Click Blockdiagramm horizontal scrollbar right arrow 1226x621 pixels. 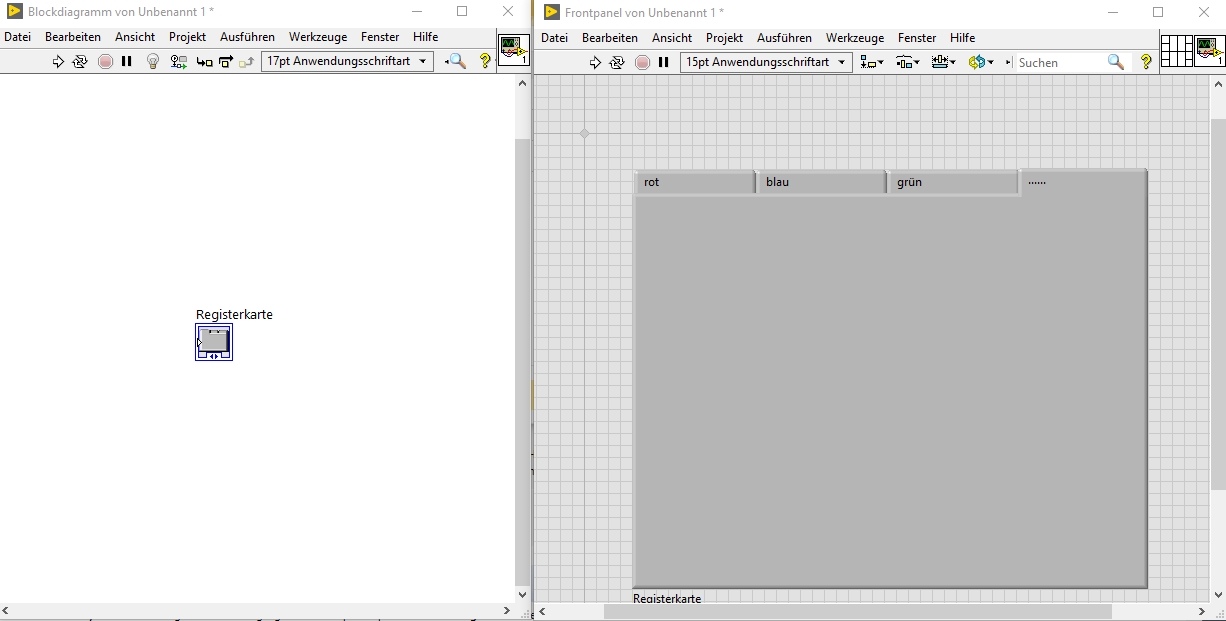pos(506,610)
